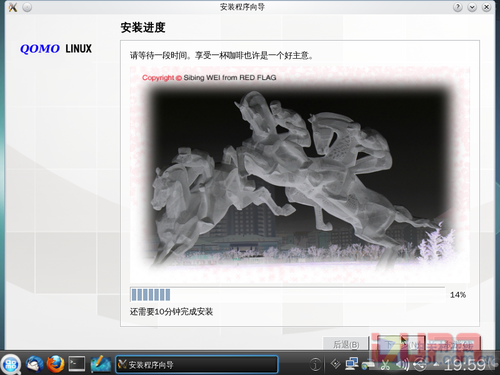
Task: Click the 安装进度 heading
Action: click(x=143, y=27)
